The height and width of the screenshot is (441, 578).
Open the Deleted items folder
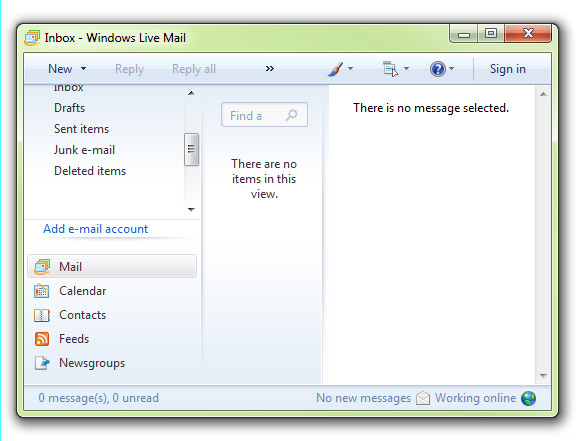pos(90,171)
